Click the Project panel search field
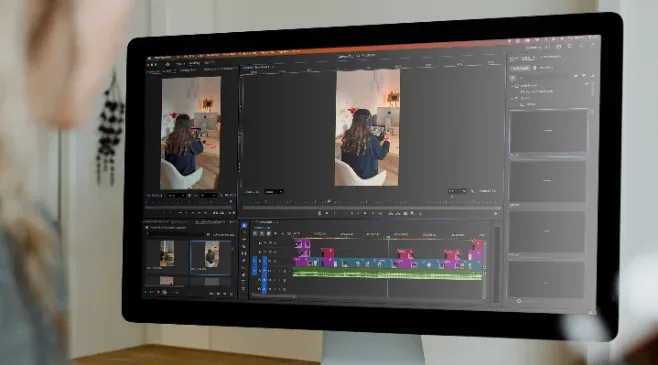658x365 pixels. (176, 234)
